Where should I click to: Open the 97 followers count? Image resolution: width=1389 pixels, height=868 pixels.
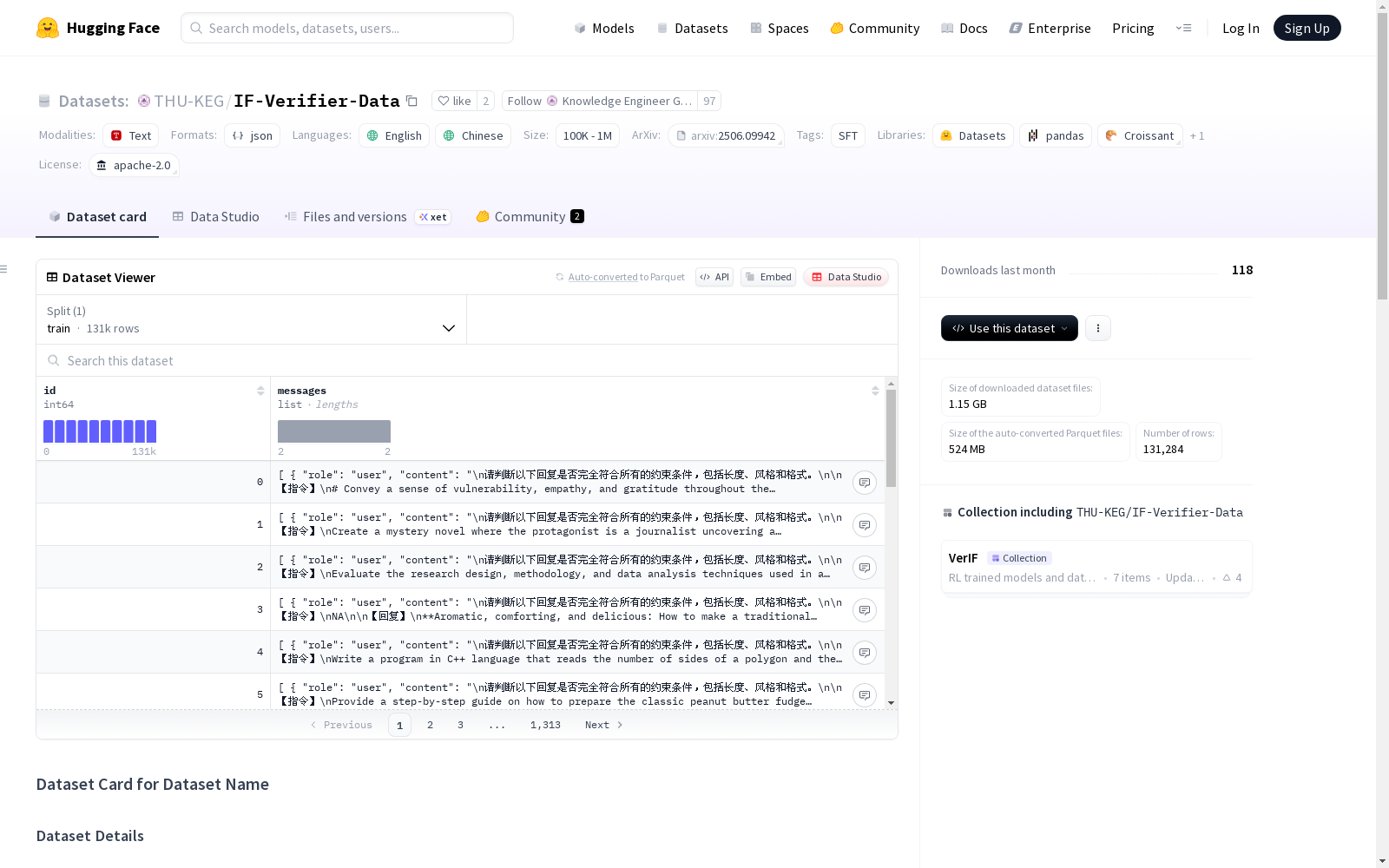(709, 102)
